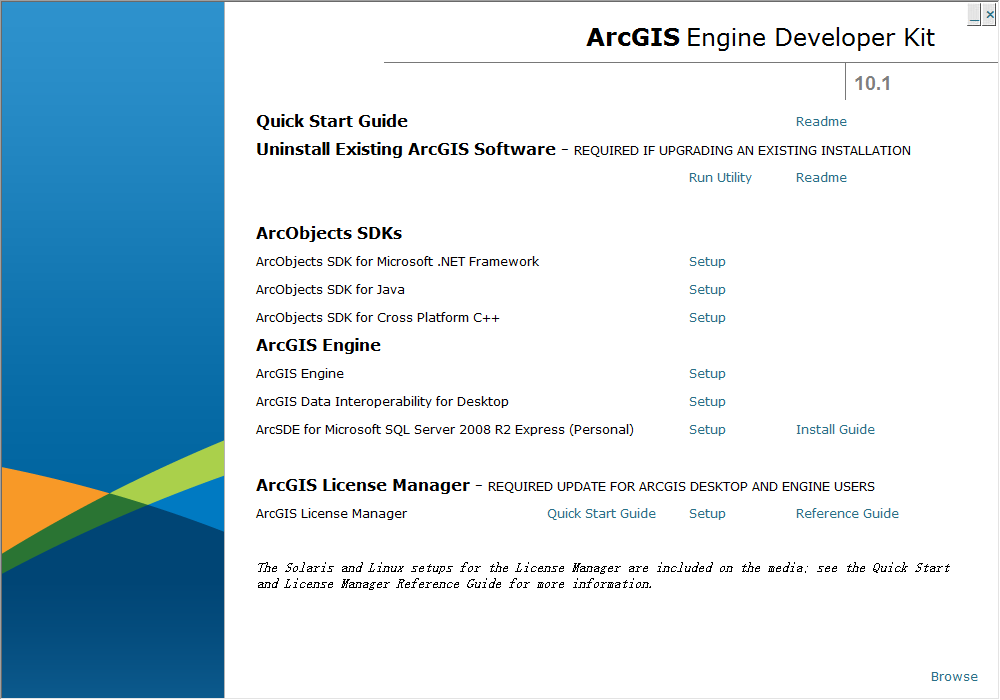Install ArcGIS Data Interoperability for Desktop
1000x700 pixels.
point(707,401)
